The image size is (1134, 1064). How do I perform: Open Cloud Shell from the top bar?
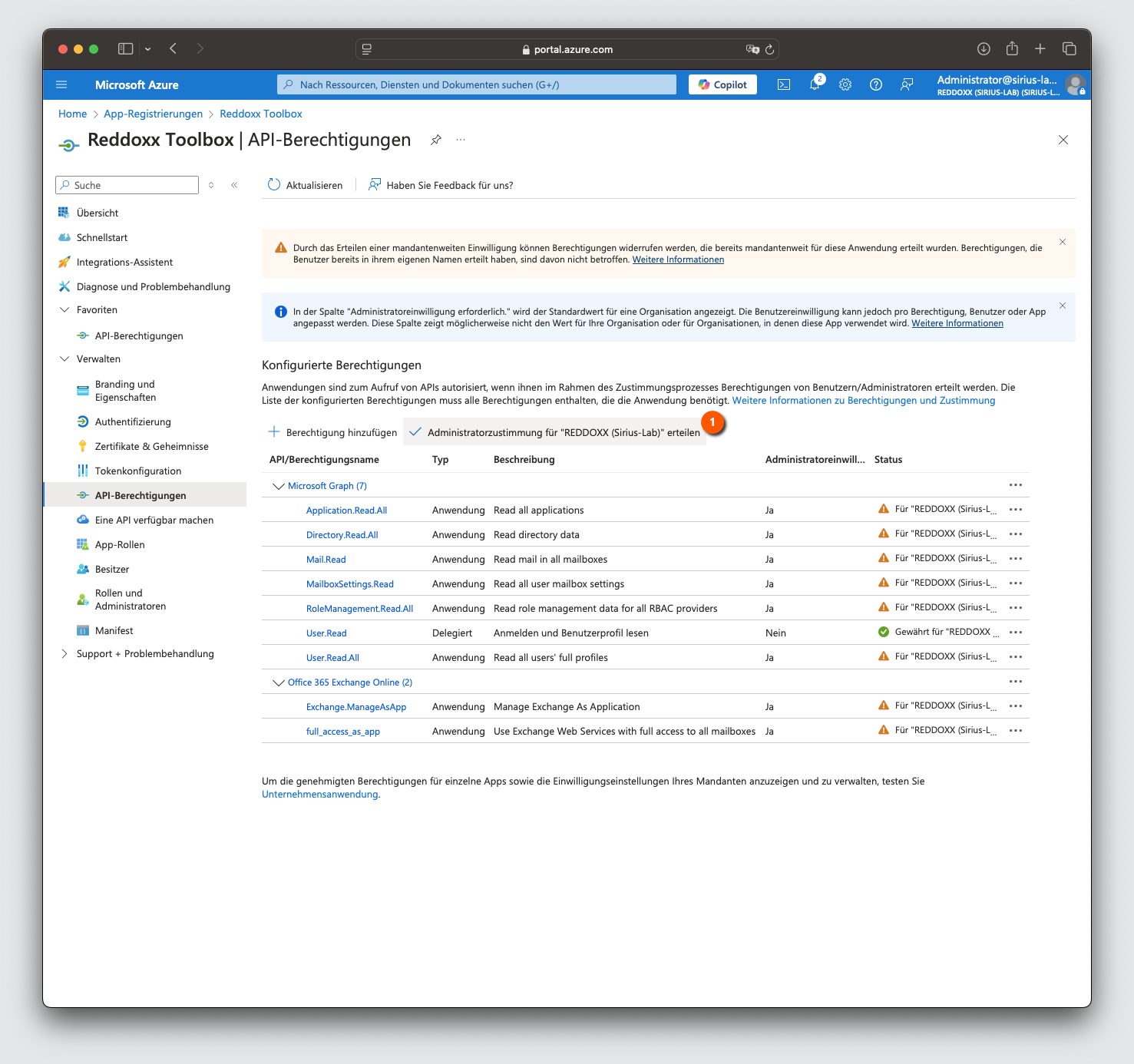784,84
